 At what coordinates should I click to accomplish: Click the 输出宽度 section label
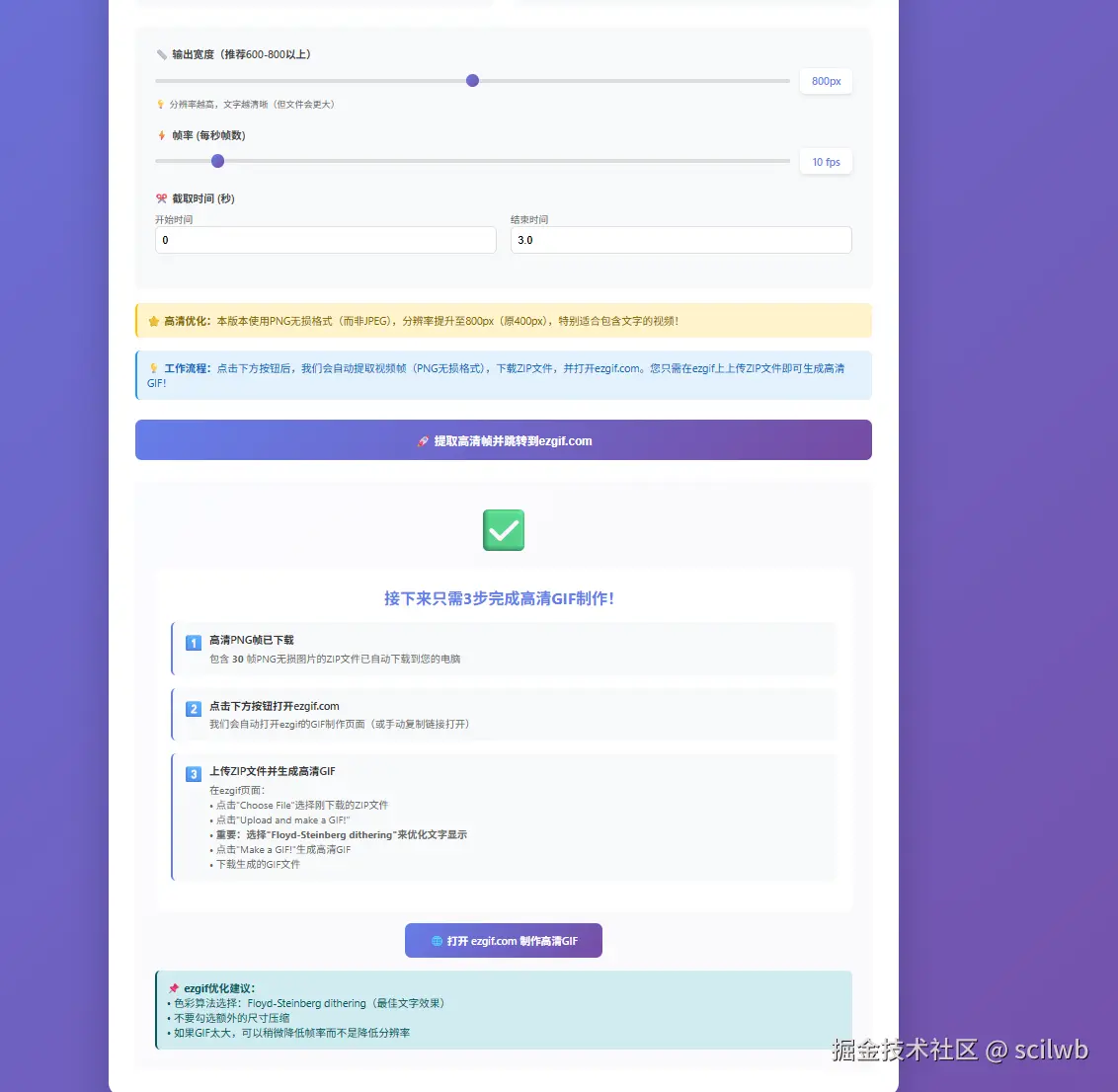click(241, 55)
